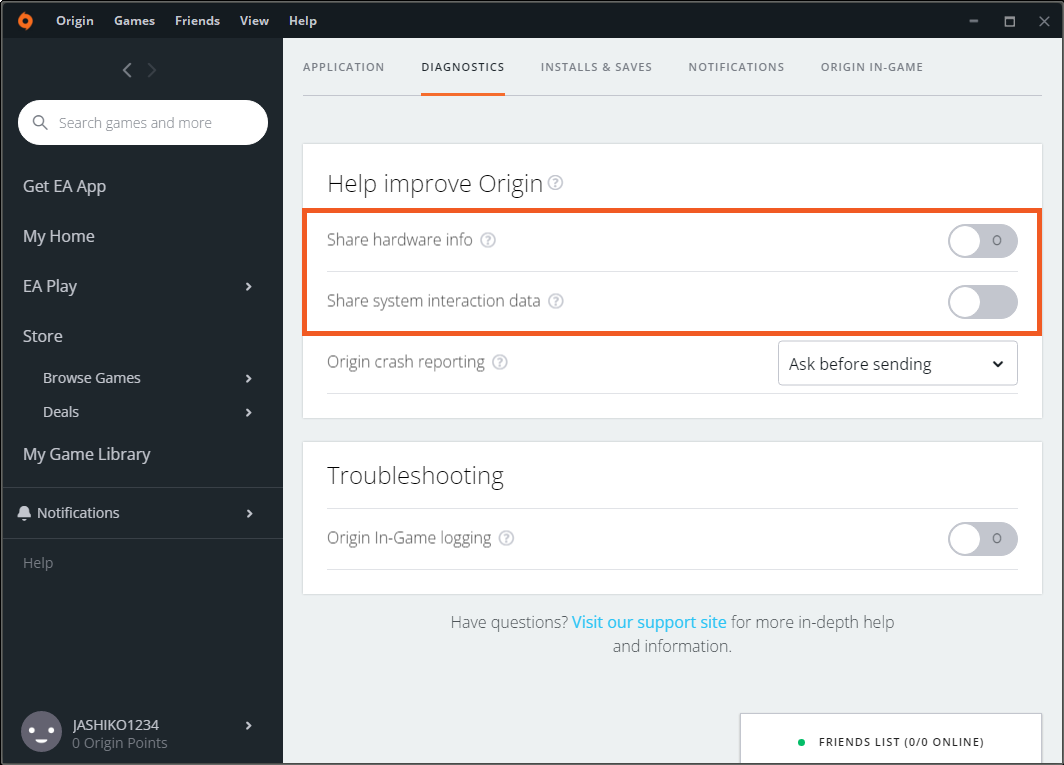Expand EA Play submenu arrow
The height and width of the screenshot is (765, 1064).
(x=248, y=286)
